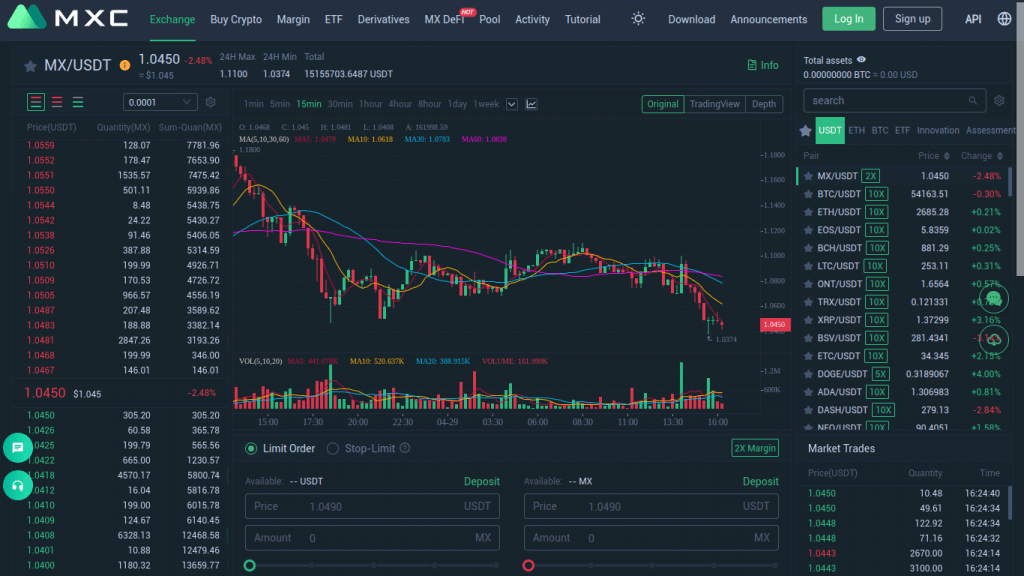
Task: Expand more chart intervals dropdown
Action: pyautogui.click(x=512, y=104)
